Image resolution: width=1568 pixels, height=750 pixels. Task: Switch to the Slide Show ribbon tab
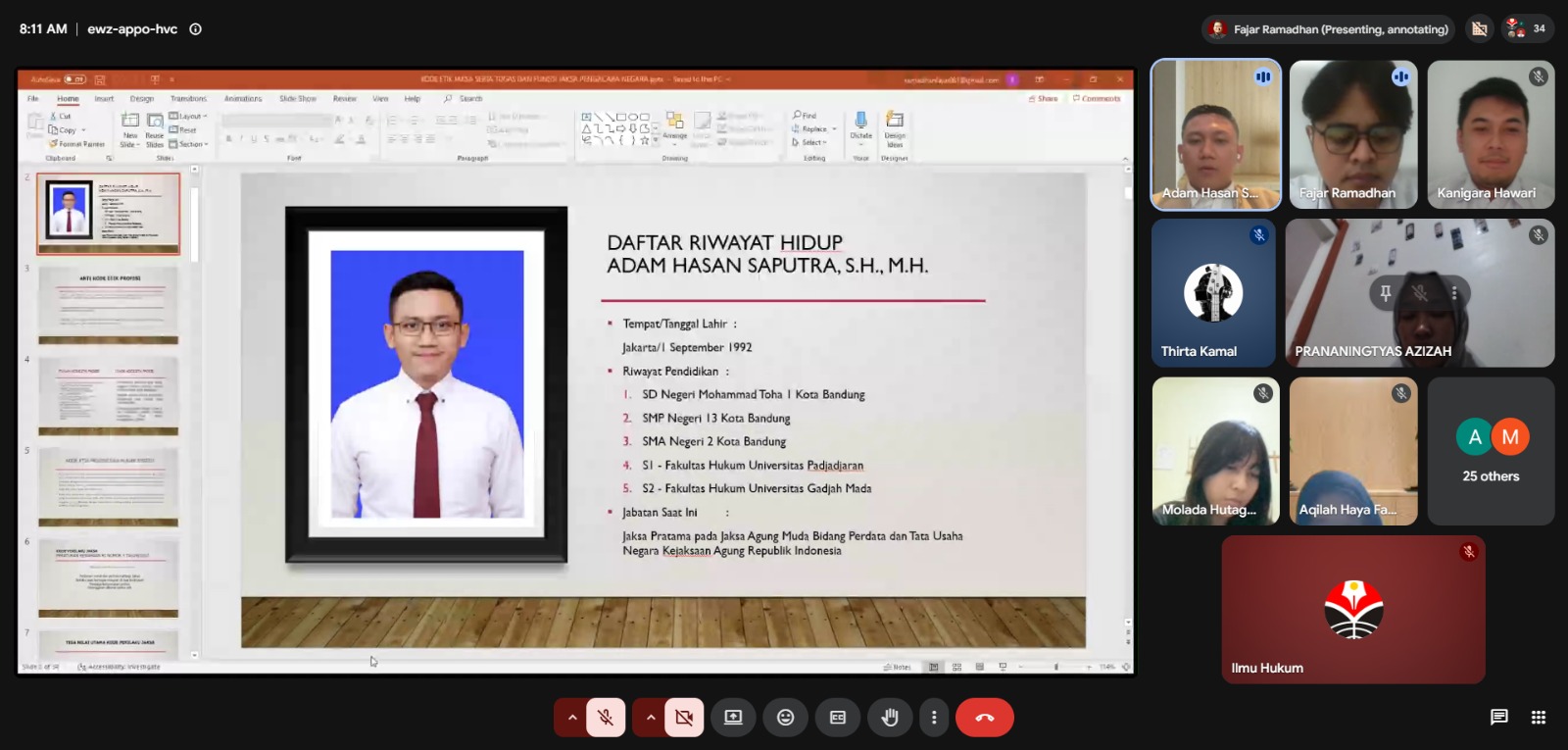click(298, 99)
